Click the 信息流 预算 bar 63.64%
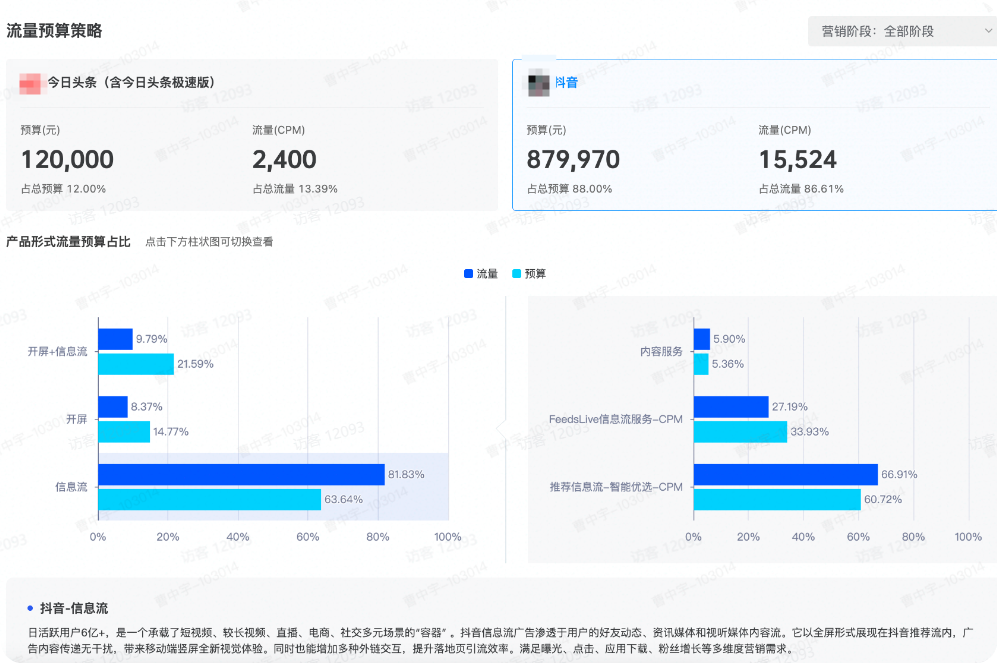 tap(210, 500)
